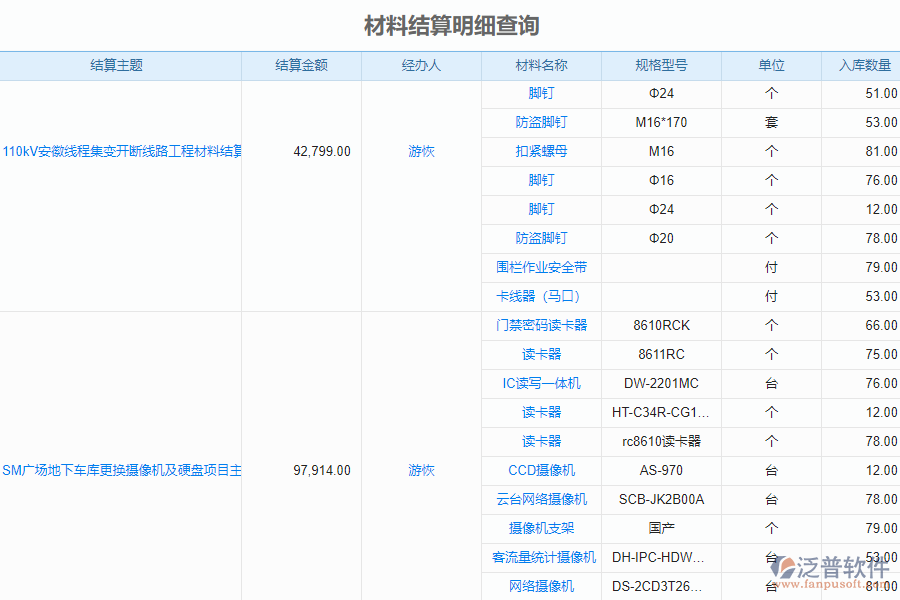The width and height of the screenshot is (900, 600).
Task: Click the 云台网络摄像机 material link
Action: (541, 499)
